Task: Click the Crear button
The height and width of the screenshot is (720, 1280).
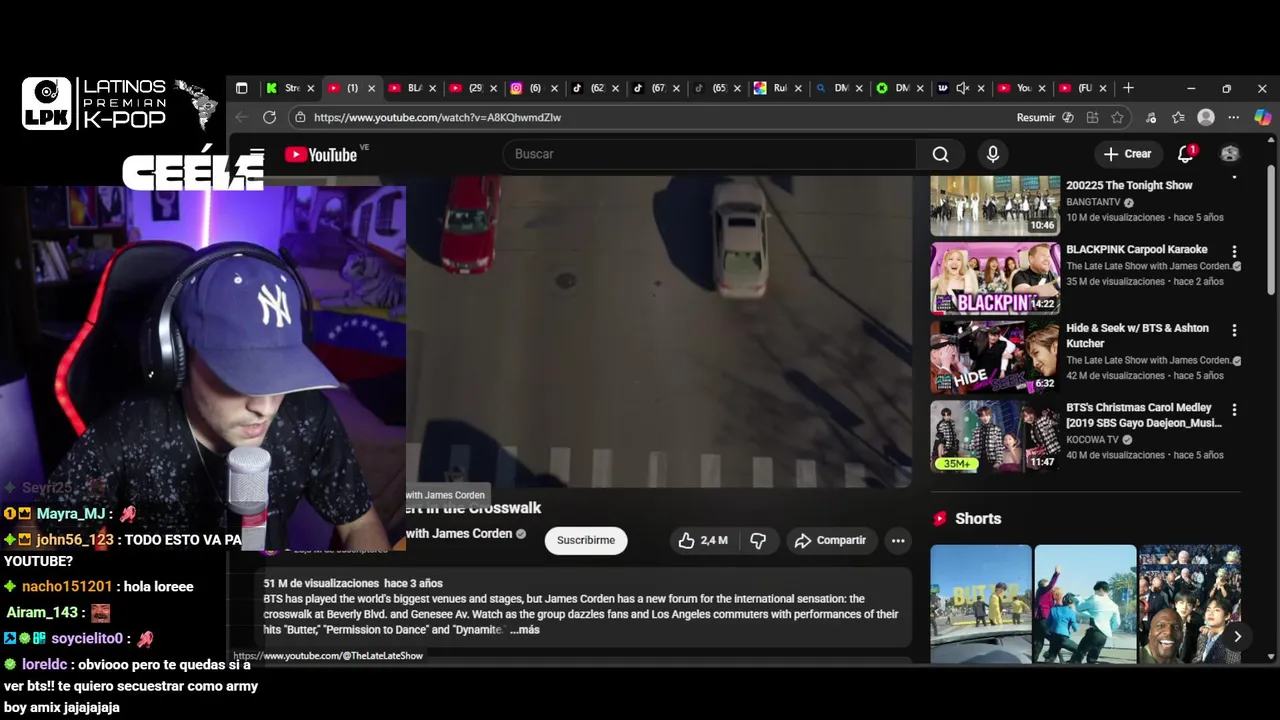Action: click(1127, 154)
